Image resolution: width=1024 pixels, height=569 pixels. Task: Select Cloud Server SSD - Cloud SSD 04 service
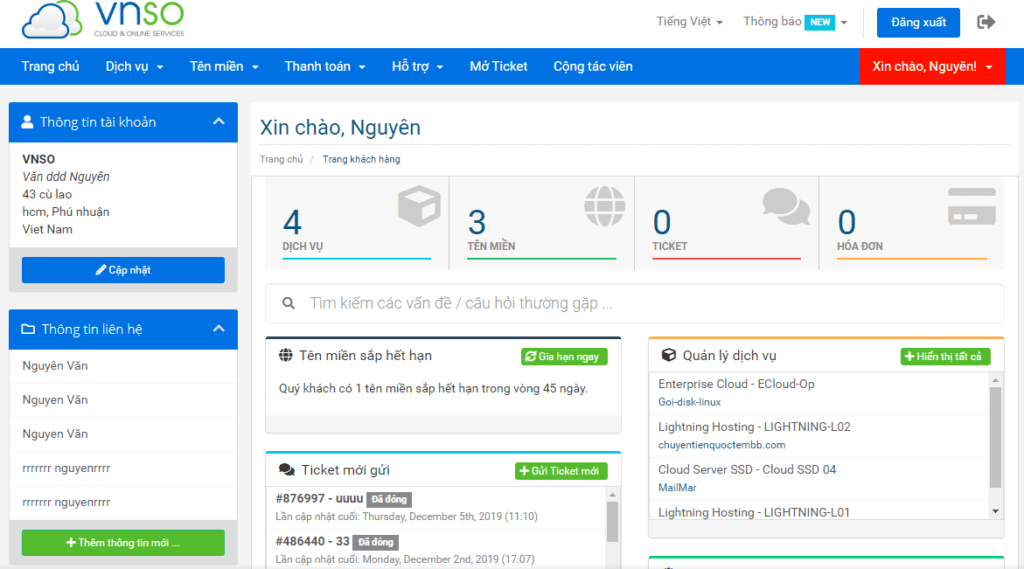point(747,470)
